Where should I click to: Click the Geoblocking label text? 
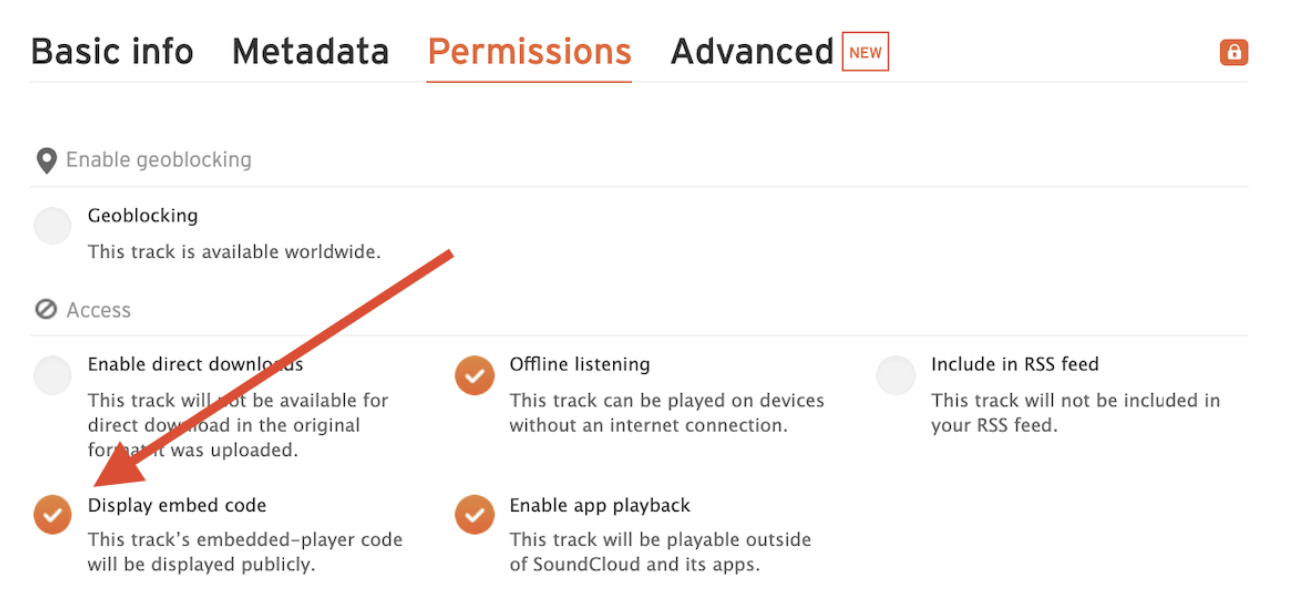[x=143, y=216]
